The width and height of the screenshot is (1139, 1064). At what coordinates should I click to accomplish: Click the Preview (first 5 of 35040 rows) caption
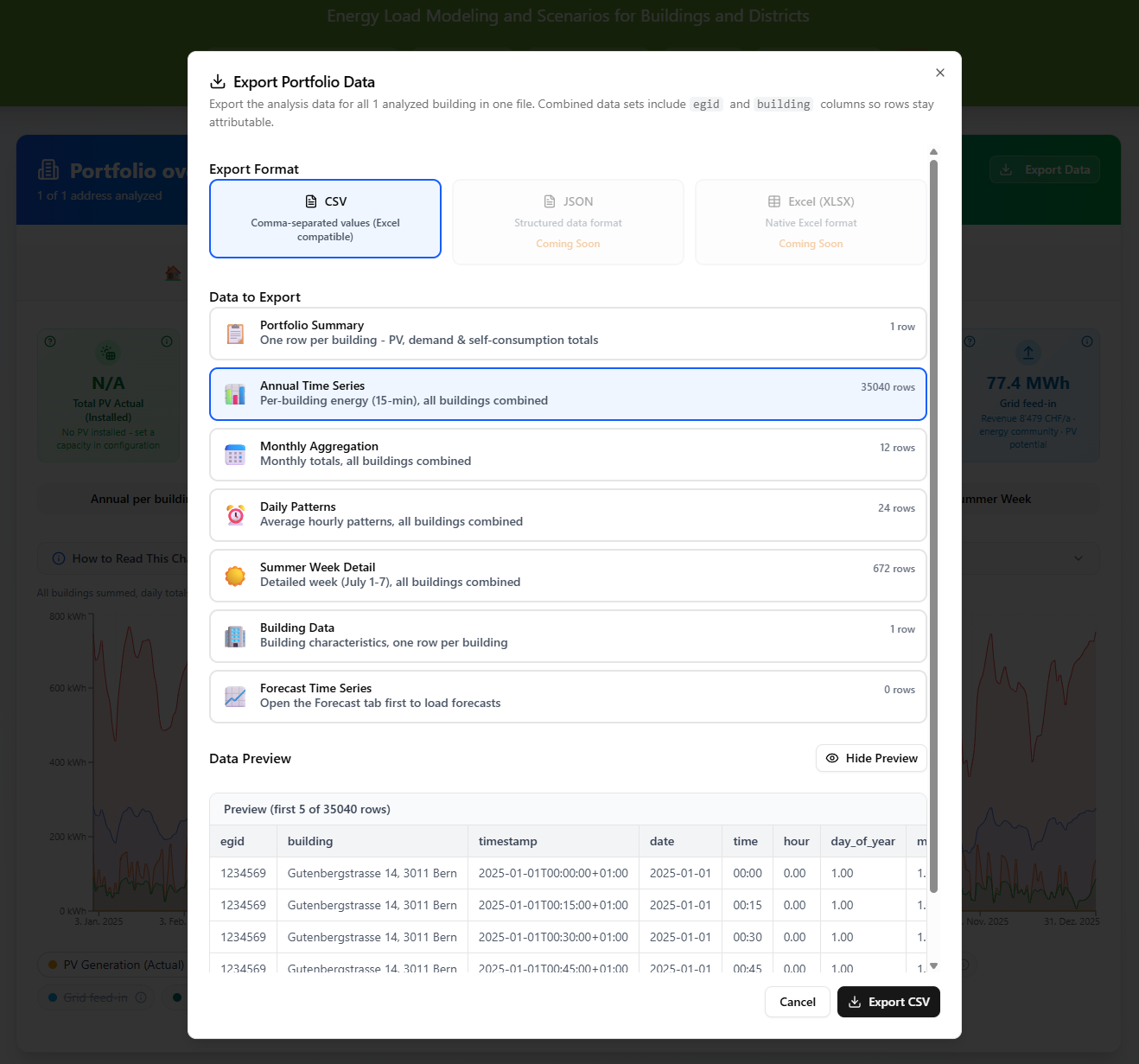tap(307, 809)
